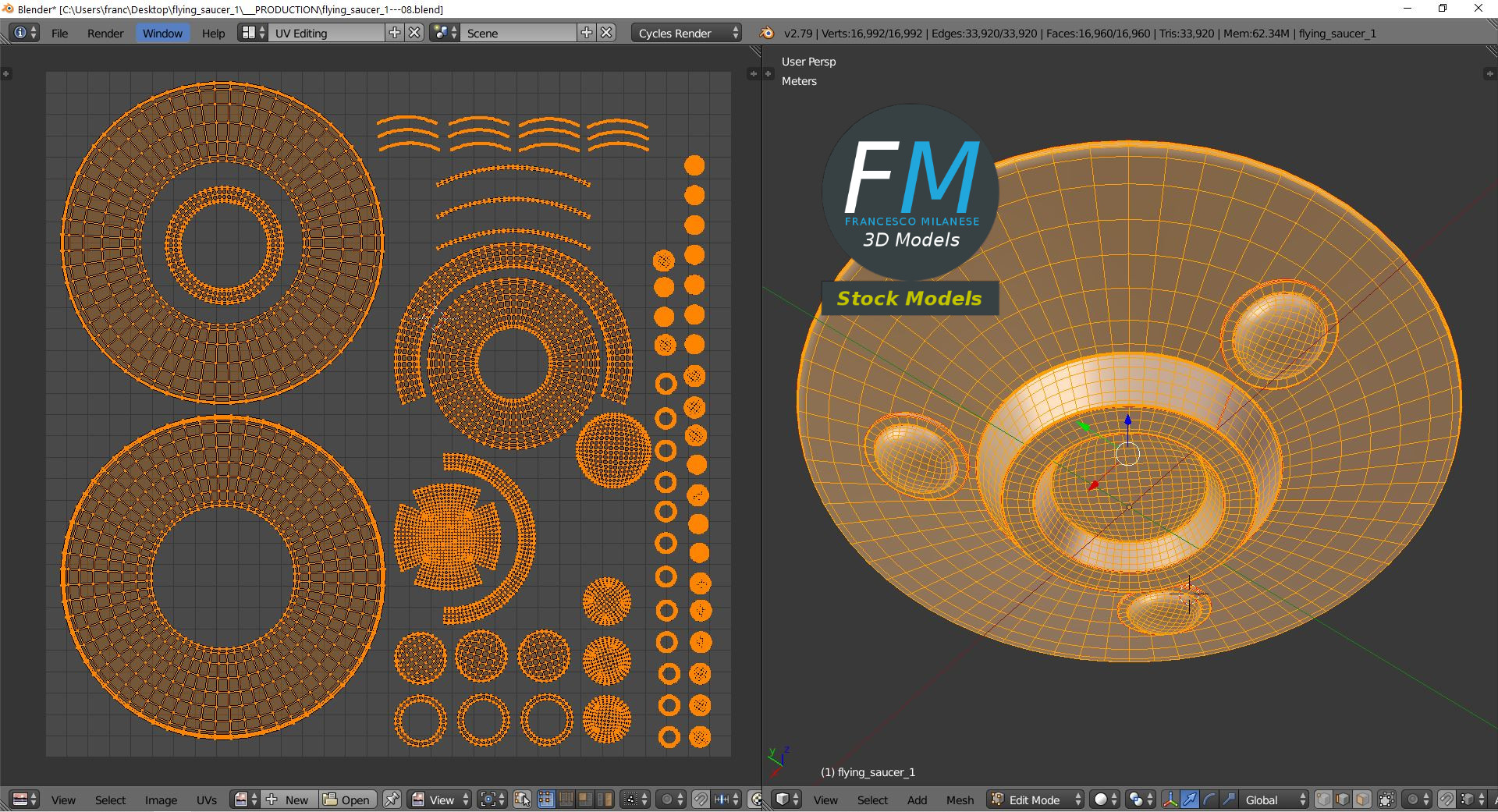The image size is (1498, 812).
Task: Enable the rotate manipulator
Action: (x=1209, y=800)
